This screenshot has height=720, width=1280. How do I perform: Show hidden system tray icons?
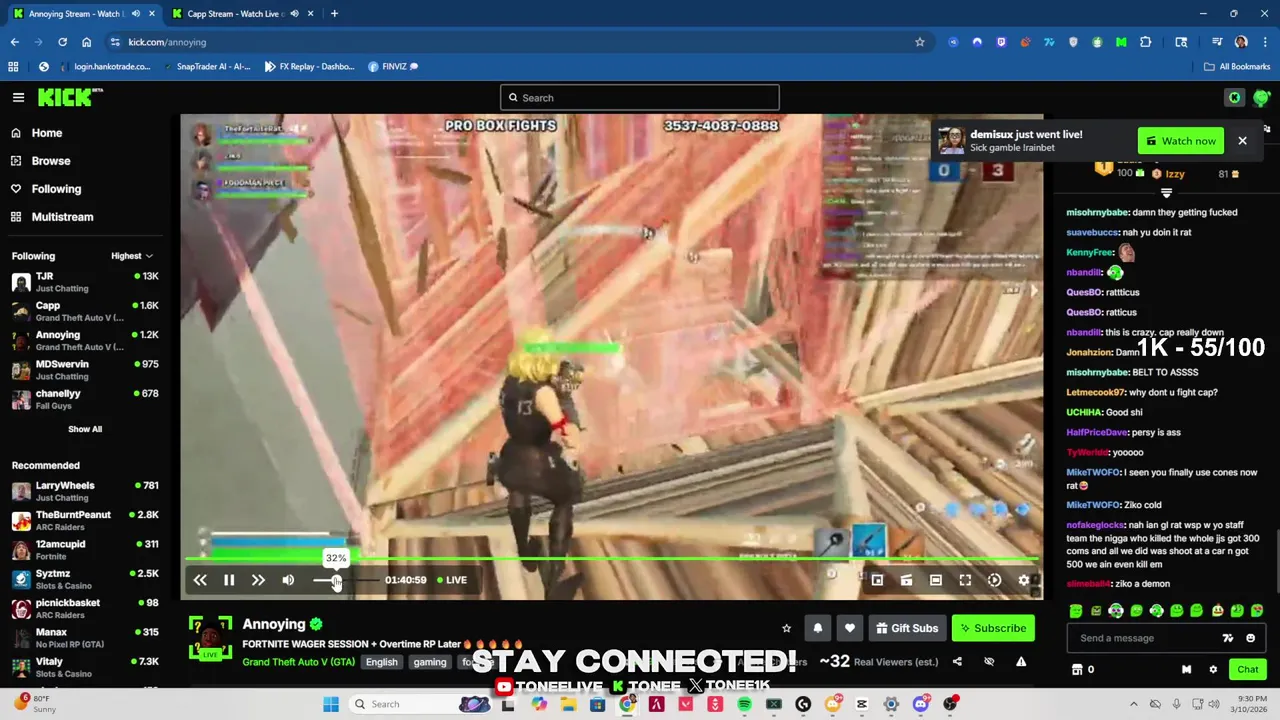click(1133, 704)
